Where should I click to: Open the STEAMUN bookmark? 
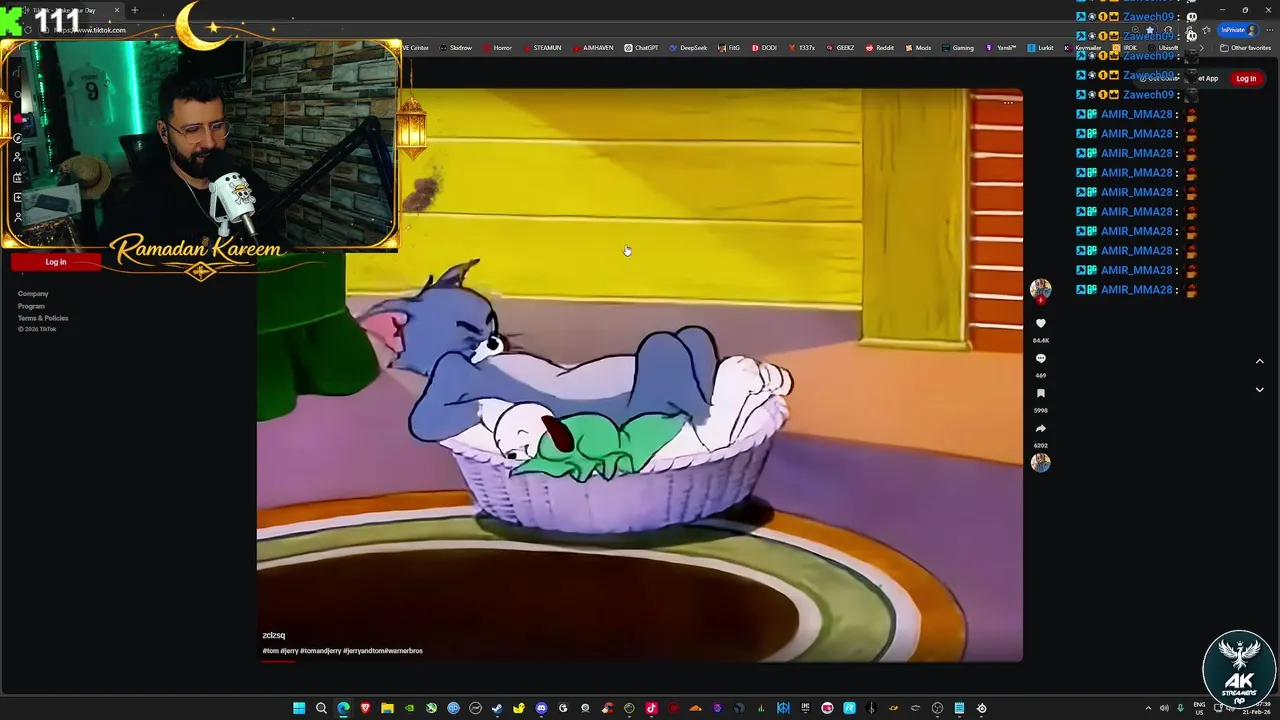541,48
